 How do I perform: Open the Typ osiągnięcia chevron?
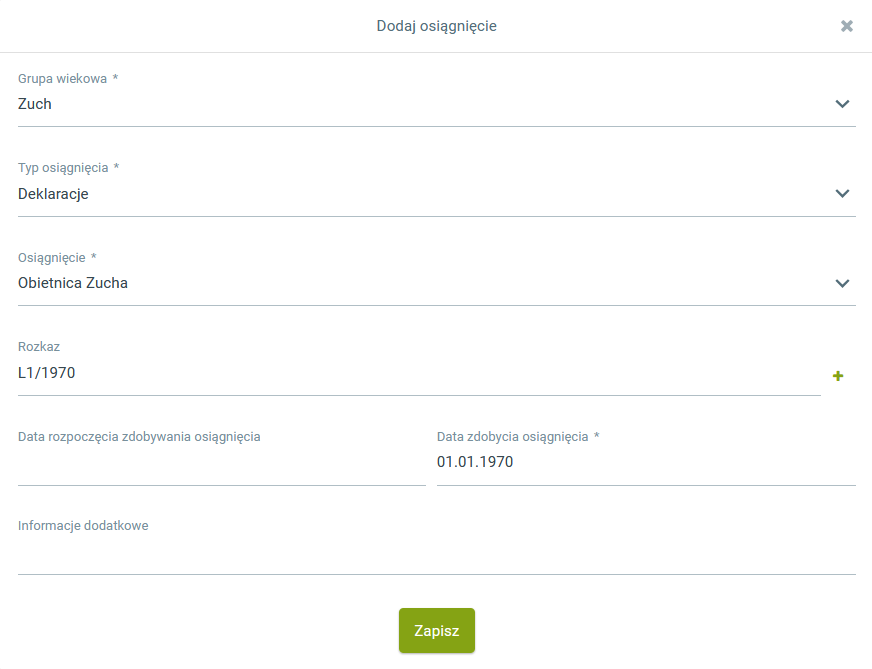(x=842, y=194)
